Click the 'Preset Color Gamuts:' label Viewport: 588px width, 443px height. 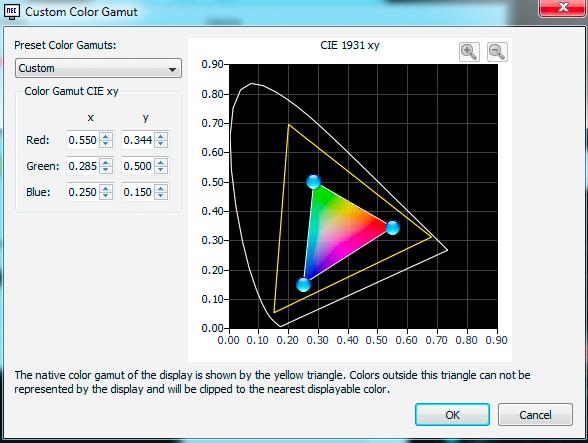(65, 45)
